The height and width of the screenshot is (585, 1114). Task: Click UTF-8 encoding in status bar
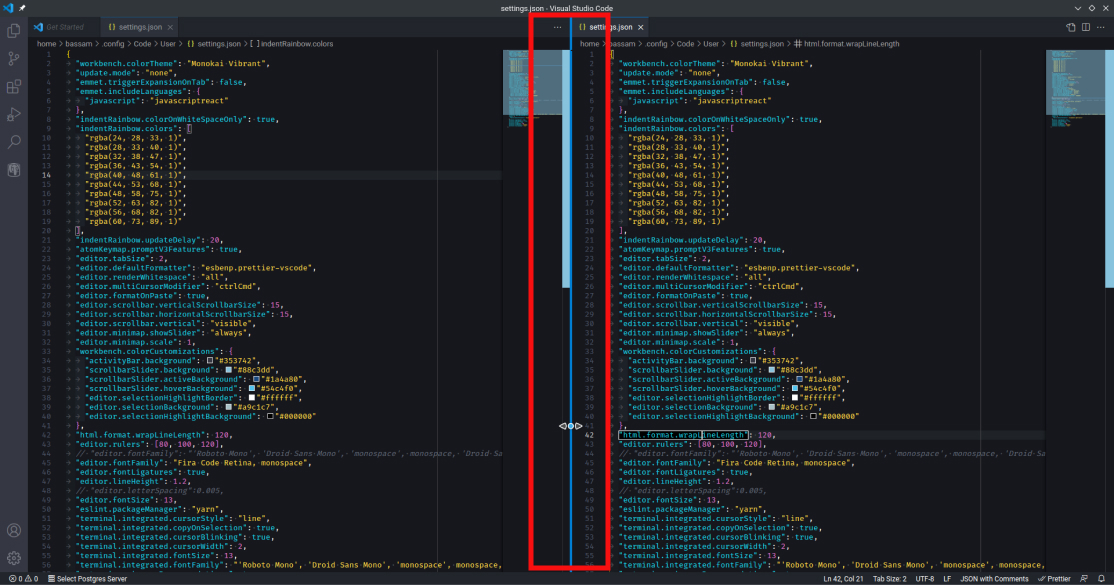click(925, 579)
